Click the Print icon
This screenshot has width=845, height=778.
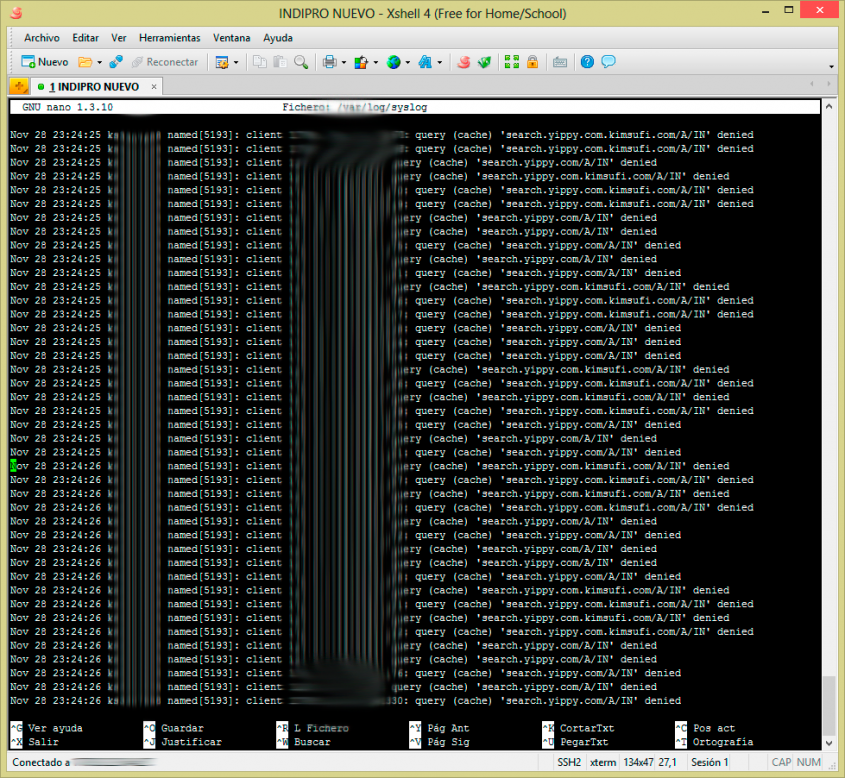(x=329, y=62)
